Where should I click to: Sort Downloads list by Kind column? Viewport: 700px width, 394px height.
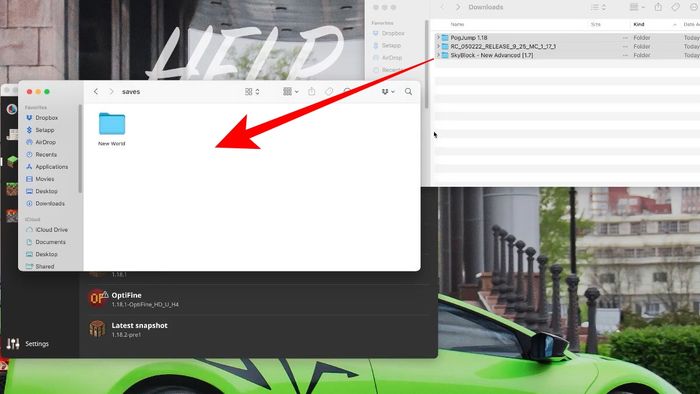coord(639,24)
